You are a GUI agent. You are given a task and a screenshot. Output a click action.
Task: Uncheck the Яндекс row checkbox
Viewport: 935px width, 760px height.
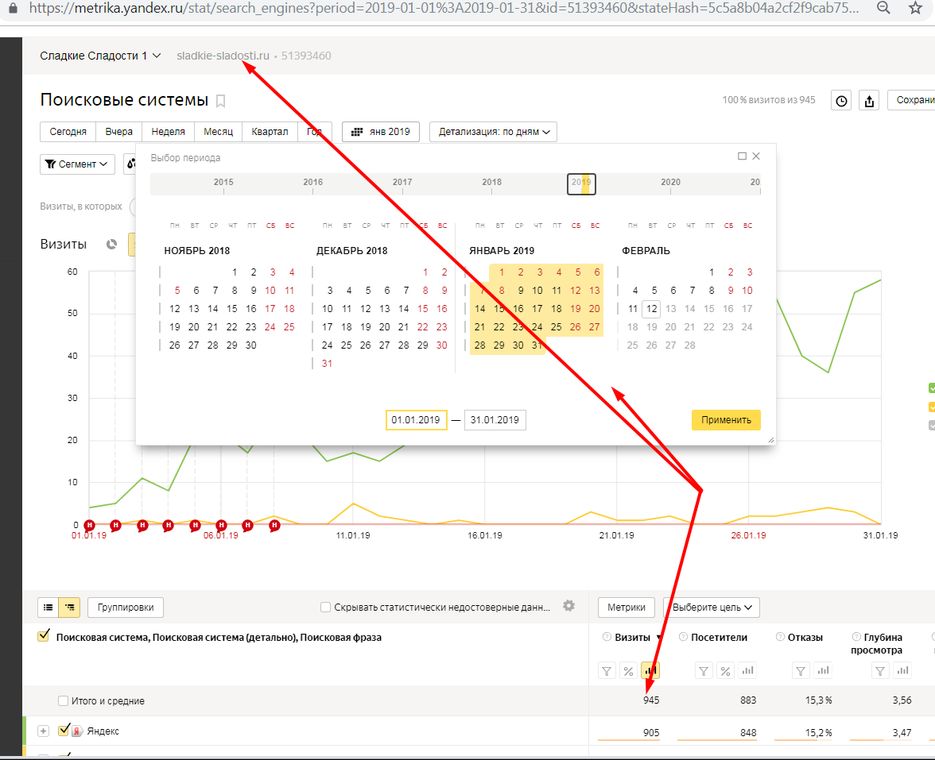[64, 730]
